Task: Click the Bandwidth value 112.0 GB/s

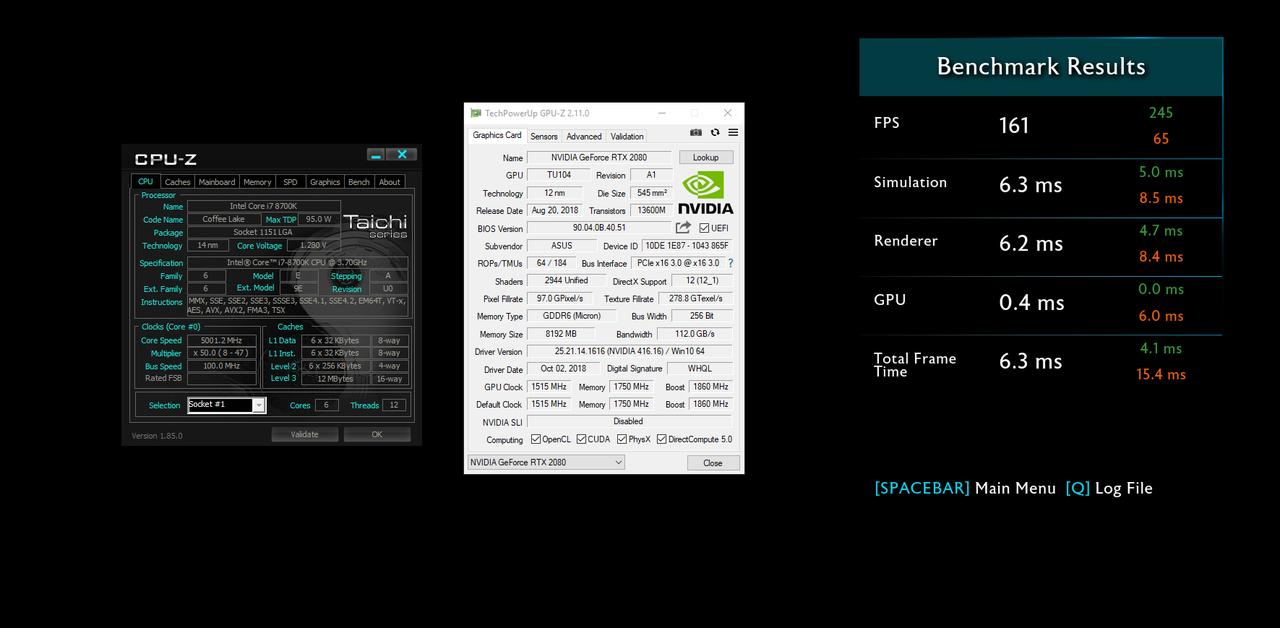Action: (x=694, y=334)
